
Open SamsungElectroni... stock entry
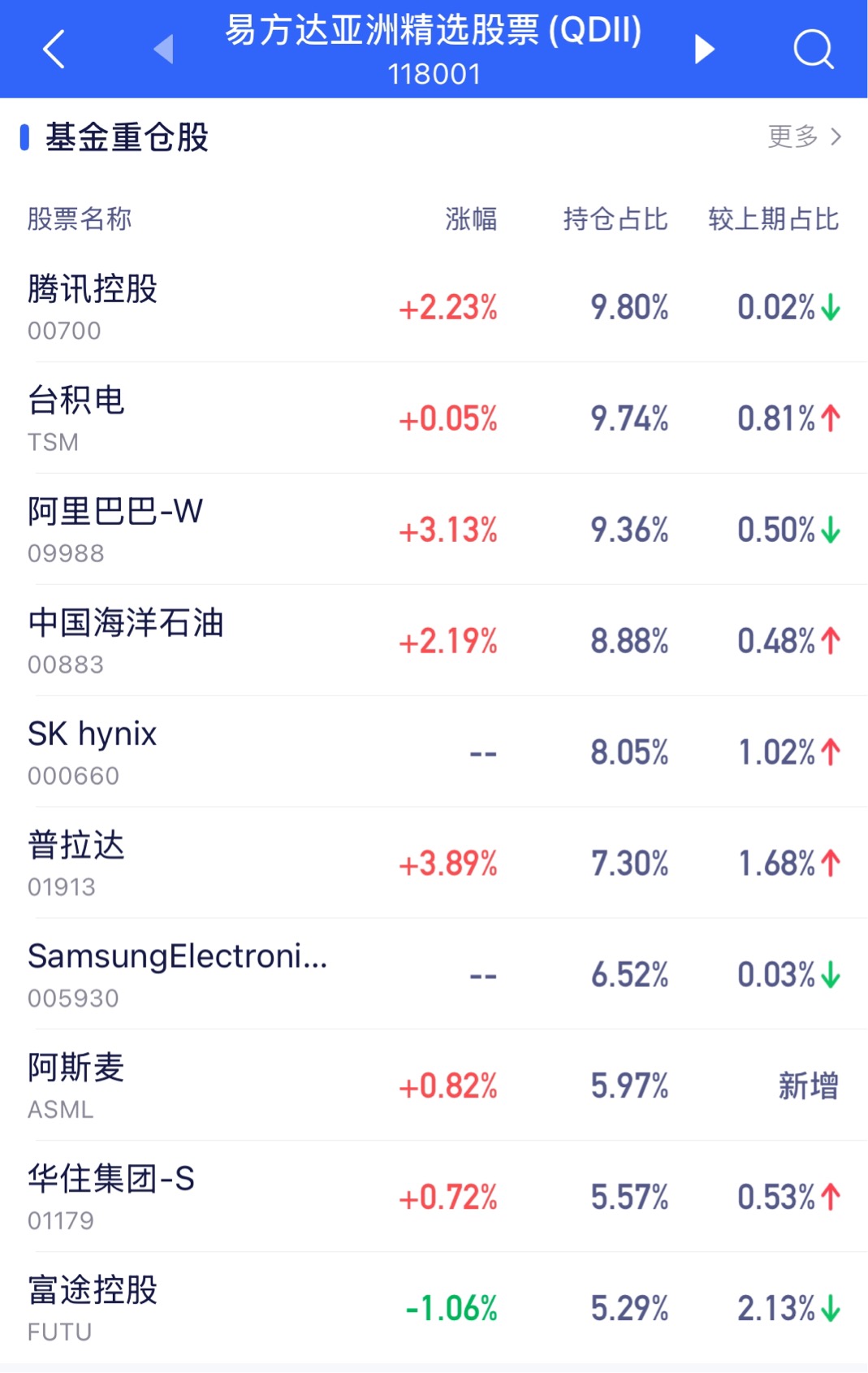tap(434, 975)
